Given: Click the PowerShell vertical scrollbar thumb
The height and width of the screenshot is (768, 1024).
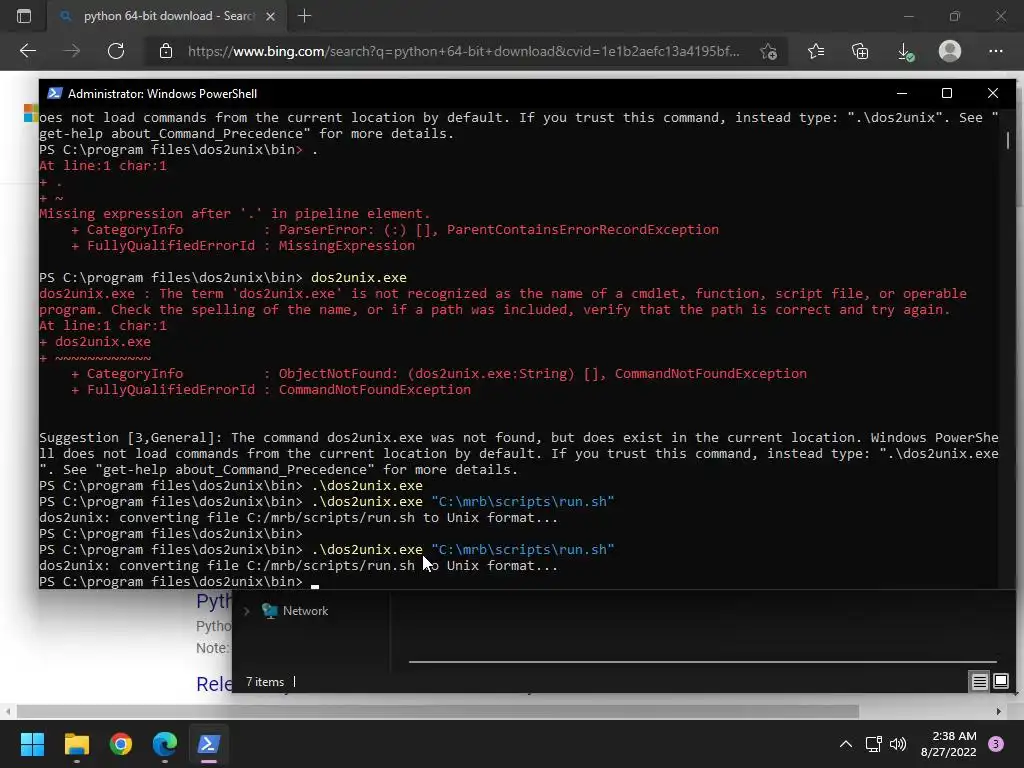Looking at the screenshot, I should tap(1008, 140).
